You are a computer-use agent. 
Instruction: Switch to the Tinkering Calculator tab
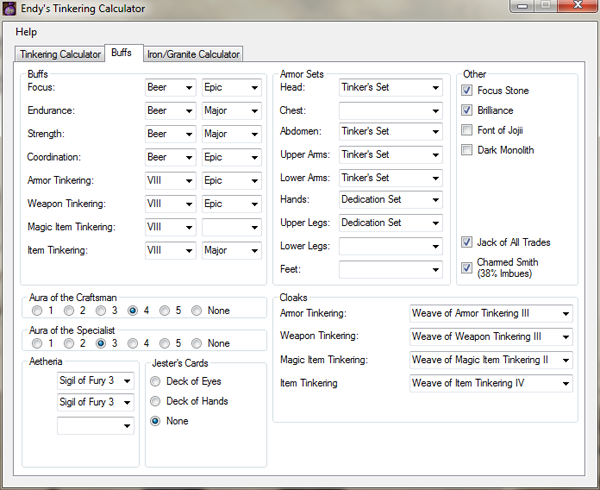60,54
